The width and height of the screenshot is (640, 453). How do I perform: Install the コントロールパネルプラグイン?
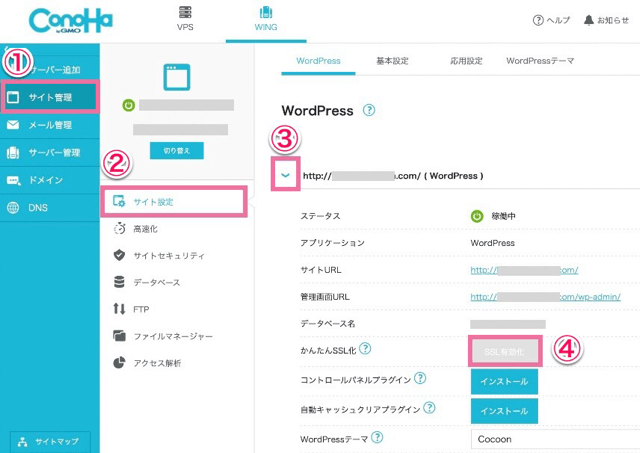pyautogui.click(x=504, y=382)
